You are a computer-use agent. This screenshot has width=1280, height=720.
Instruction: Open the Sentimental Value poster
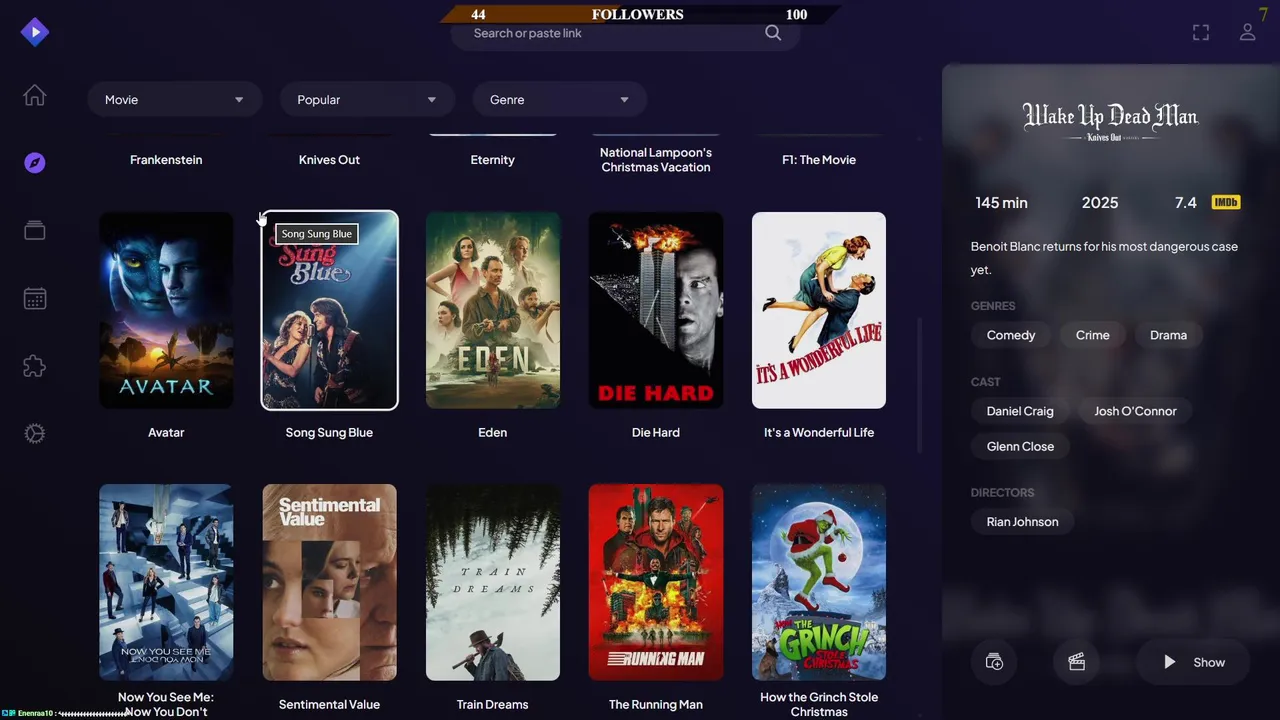tap(329, 582)
